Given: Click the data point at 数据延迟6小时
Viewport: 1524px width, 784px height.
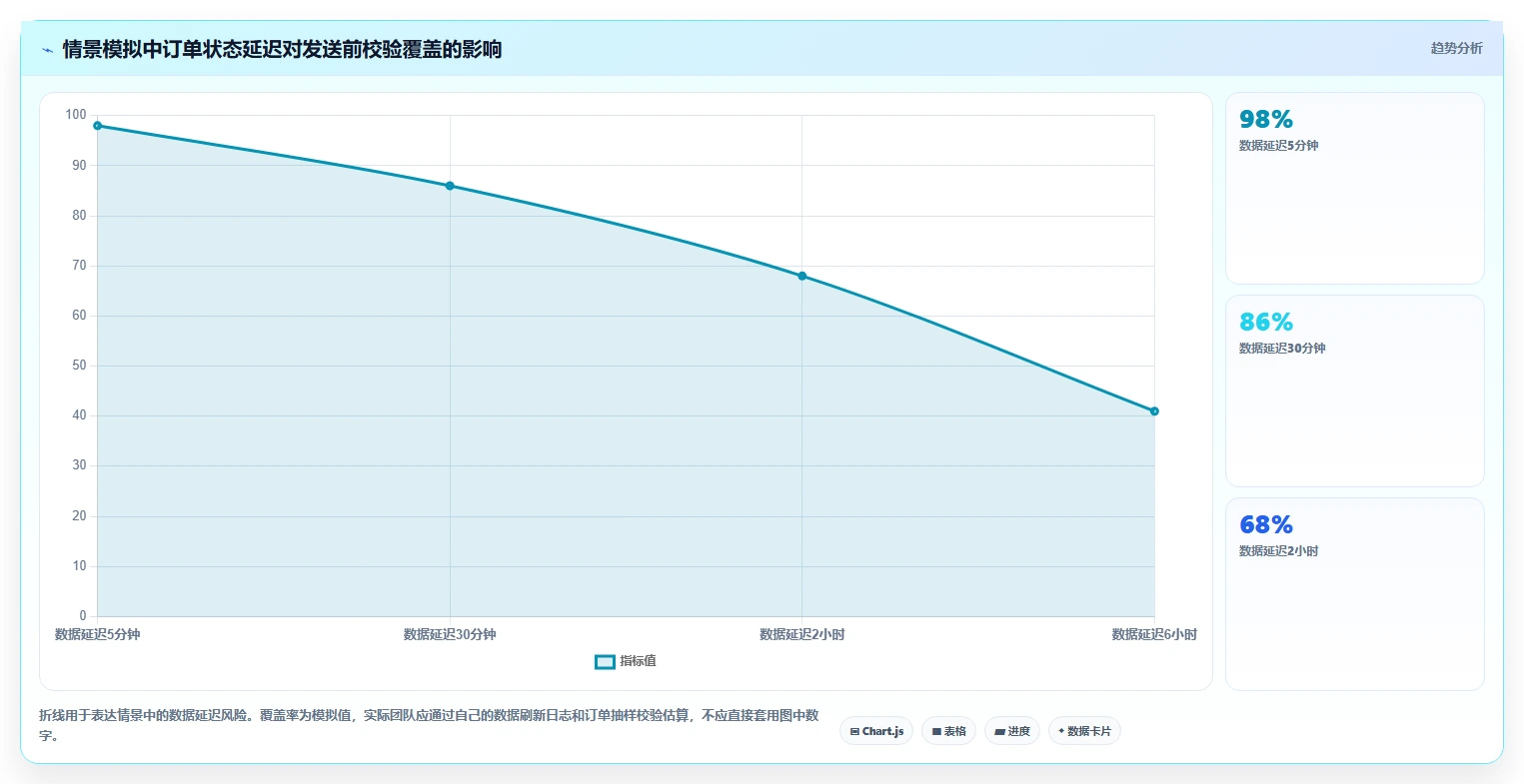Looking at the screenshot, I should click(x=1154, y=411).
